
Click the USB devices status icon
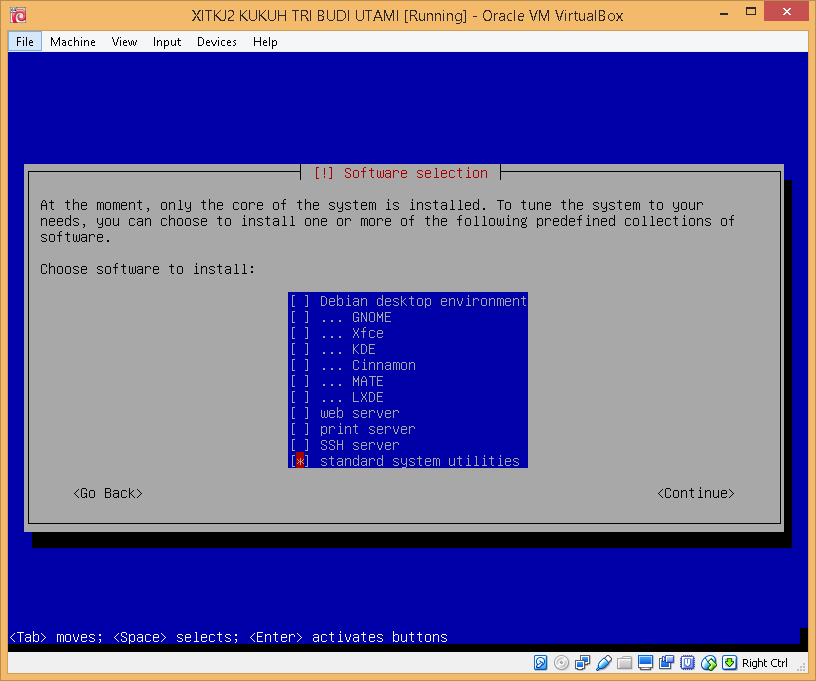pyautogui.click(x=604, y=663)
